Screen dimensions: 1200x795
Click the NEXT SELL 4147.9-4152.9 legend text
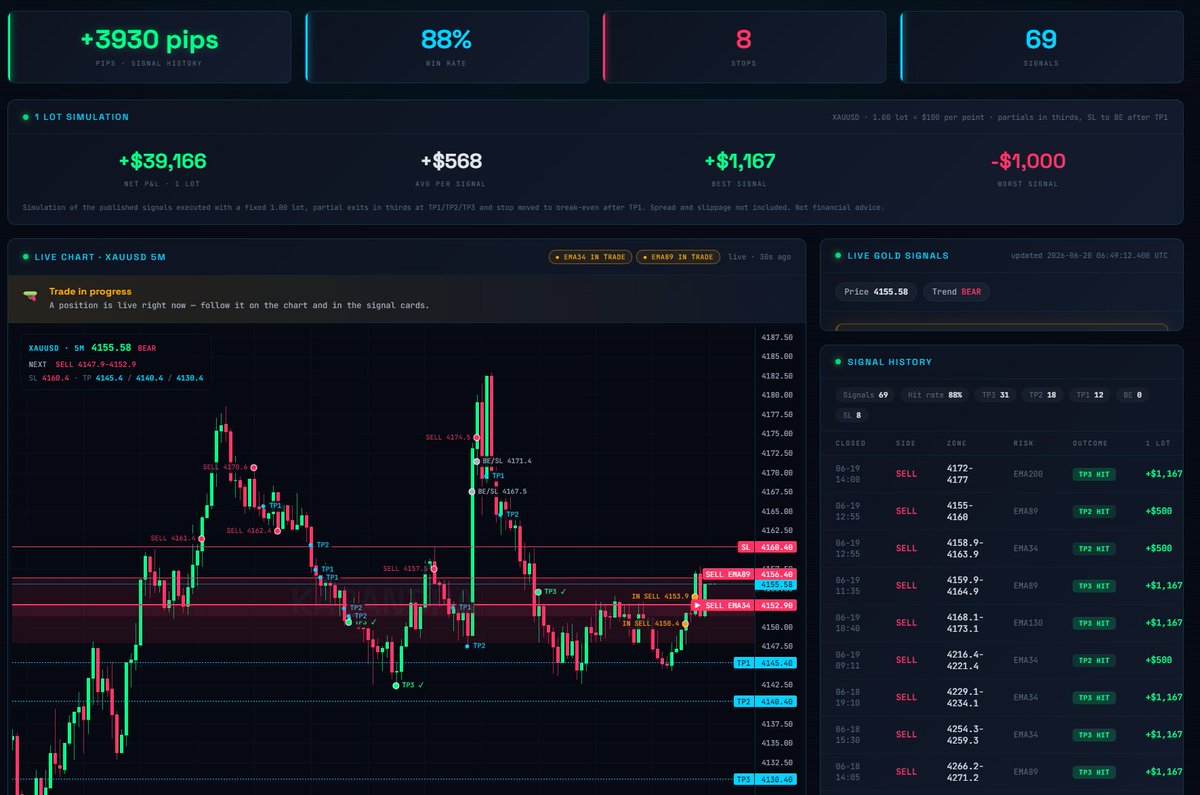coord(82,364)
